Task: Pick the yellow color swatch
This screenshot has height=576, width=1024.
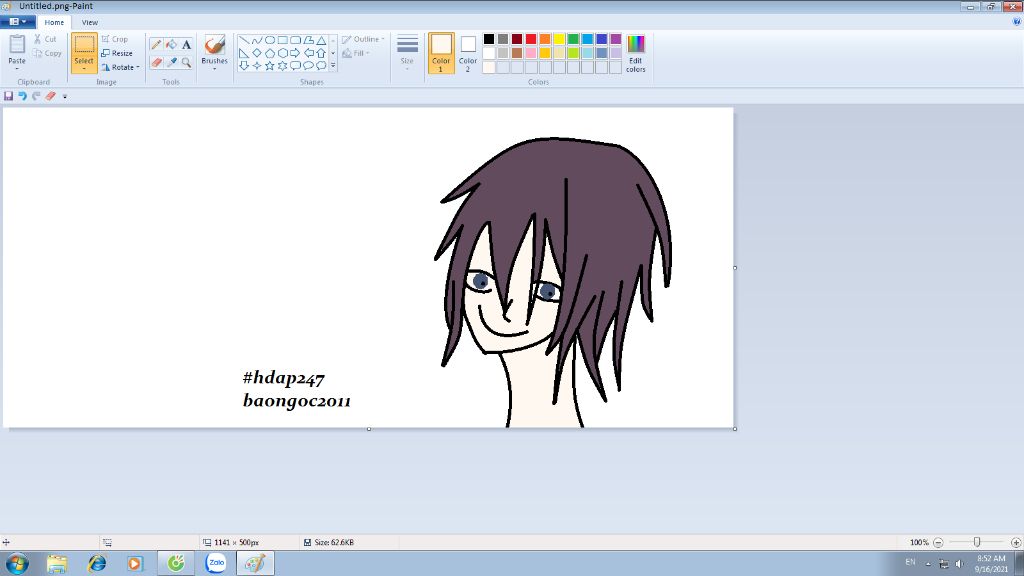Action: [559, 39]
